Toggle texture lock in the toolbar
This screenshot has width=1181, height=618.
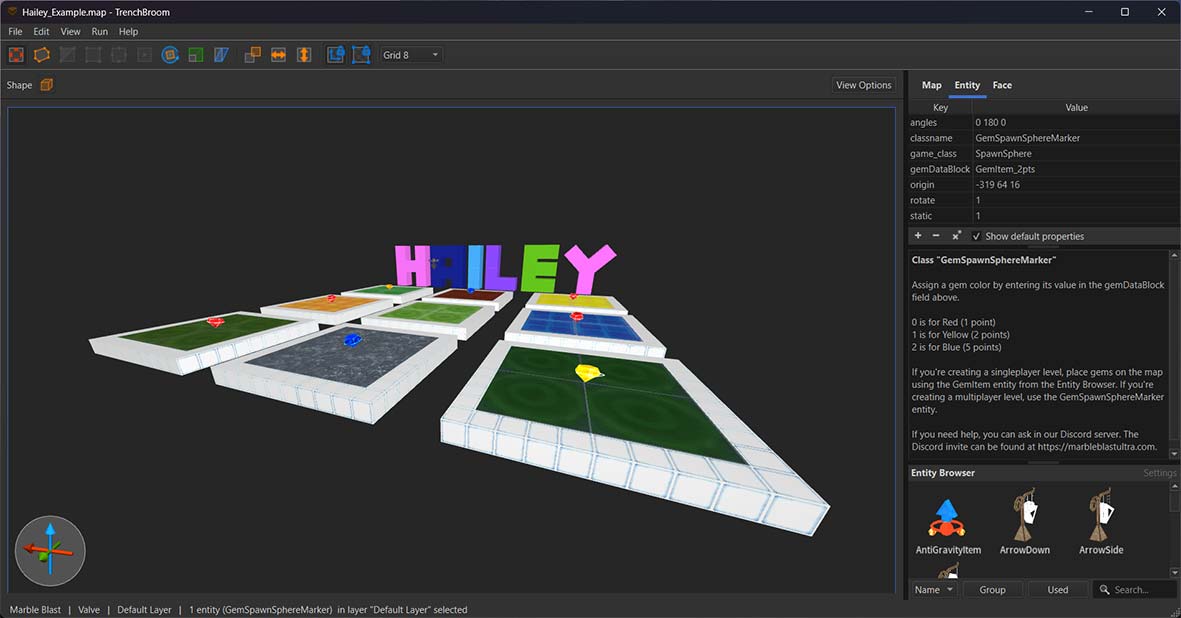[x=335, y=55]
